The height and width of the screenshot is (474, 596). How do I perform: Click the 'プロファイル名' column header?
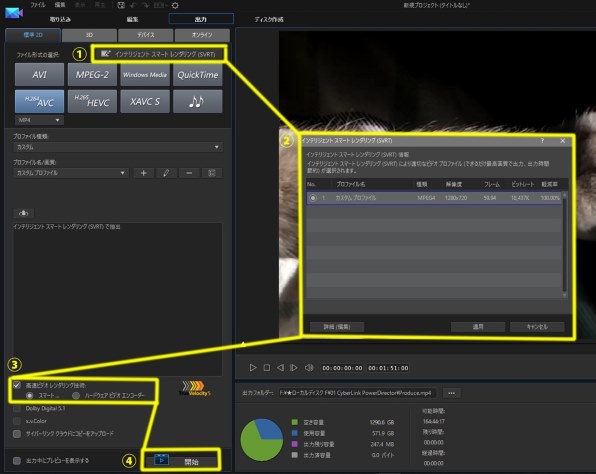(x=350, y=184)
